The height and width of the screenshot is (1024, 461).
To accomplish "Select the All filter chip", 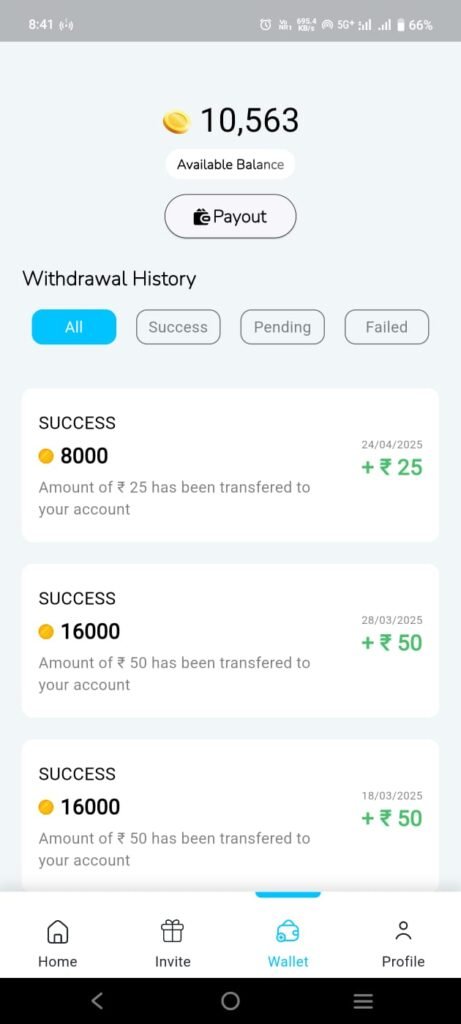I will pos(74,327).
